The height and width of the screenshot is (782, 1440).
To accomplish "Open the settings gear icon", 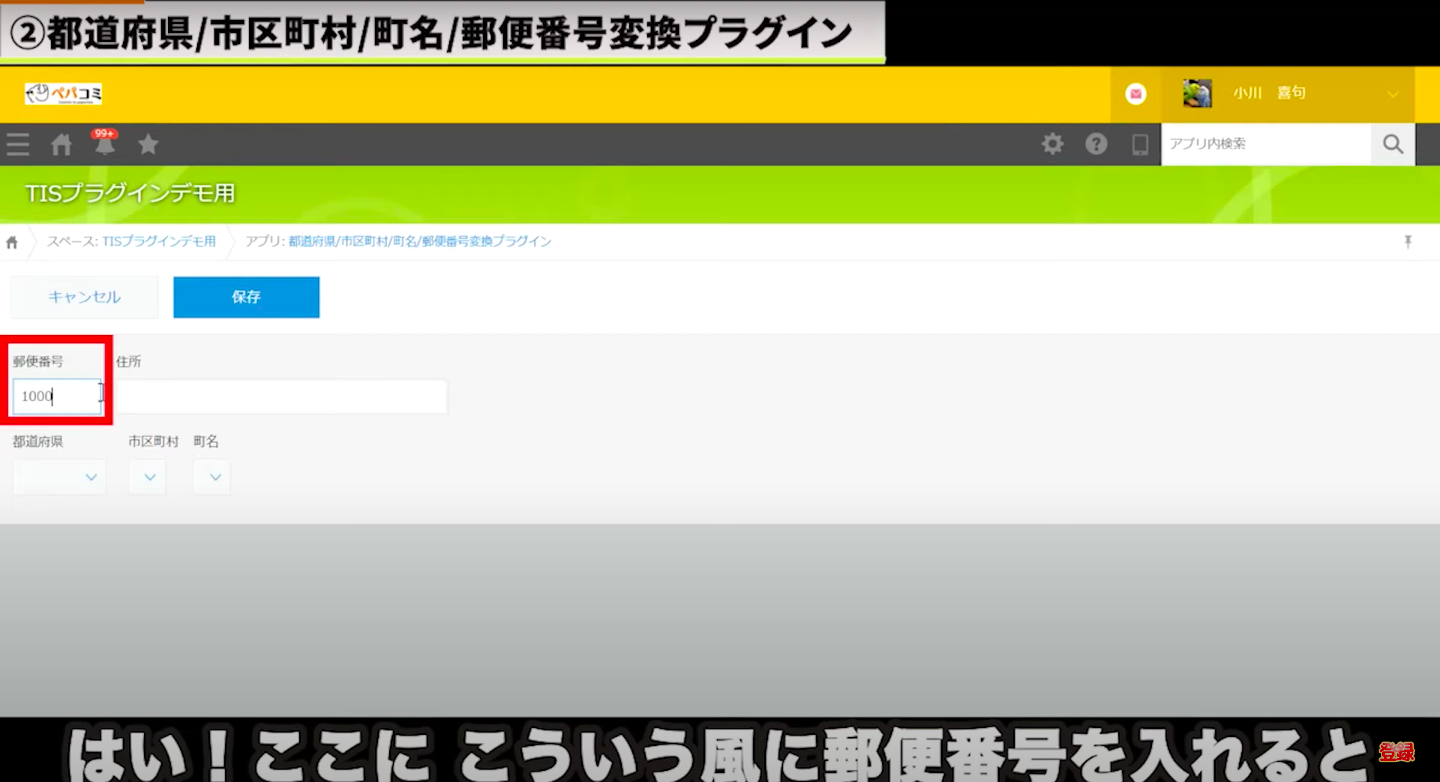I will [1052, 144].
